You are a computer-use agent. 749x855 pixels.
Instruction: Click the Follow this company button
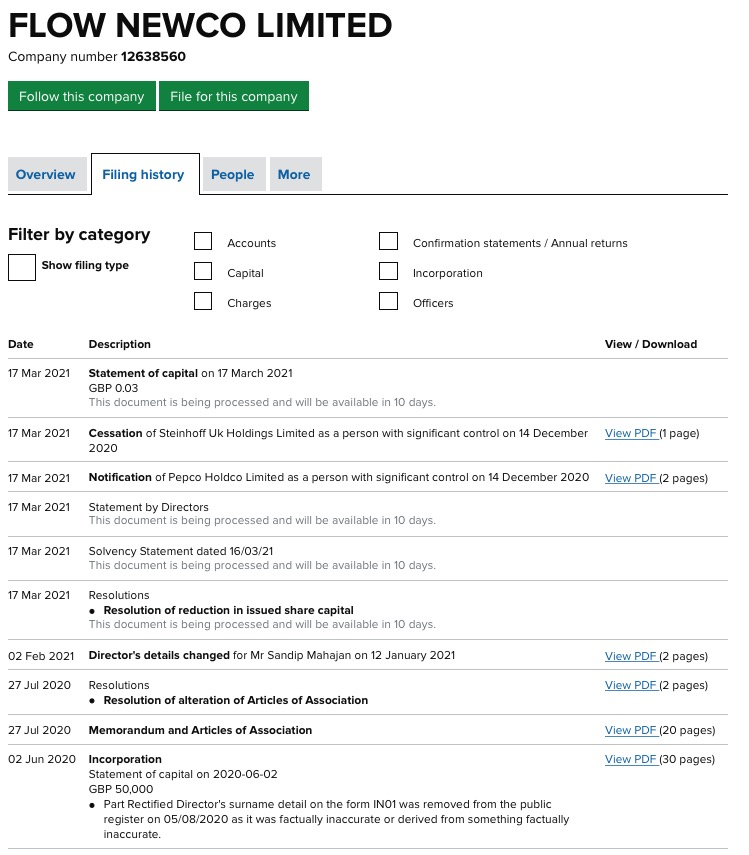click(81, 96)
